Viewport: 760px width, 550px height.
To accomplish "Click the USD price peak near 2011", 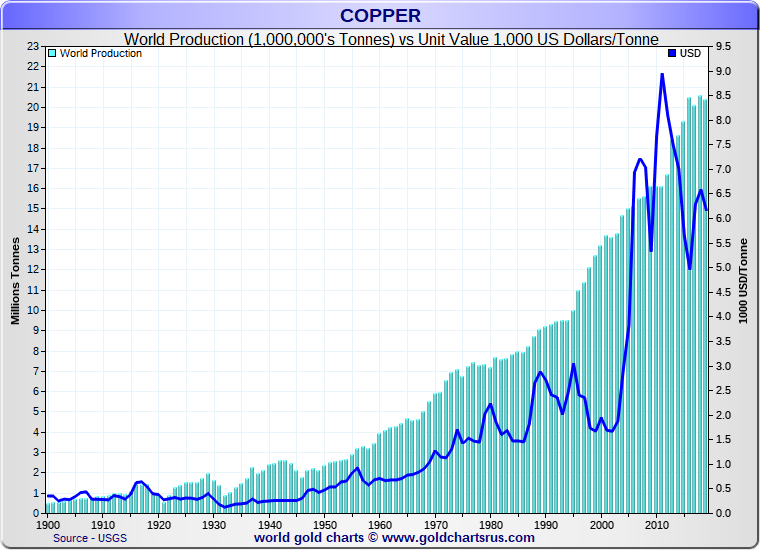I will coord(662,75).
